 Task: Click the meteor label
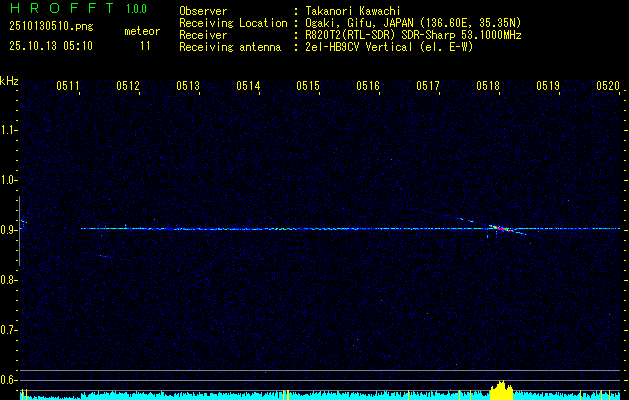142,31
